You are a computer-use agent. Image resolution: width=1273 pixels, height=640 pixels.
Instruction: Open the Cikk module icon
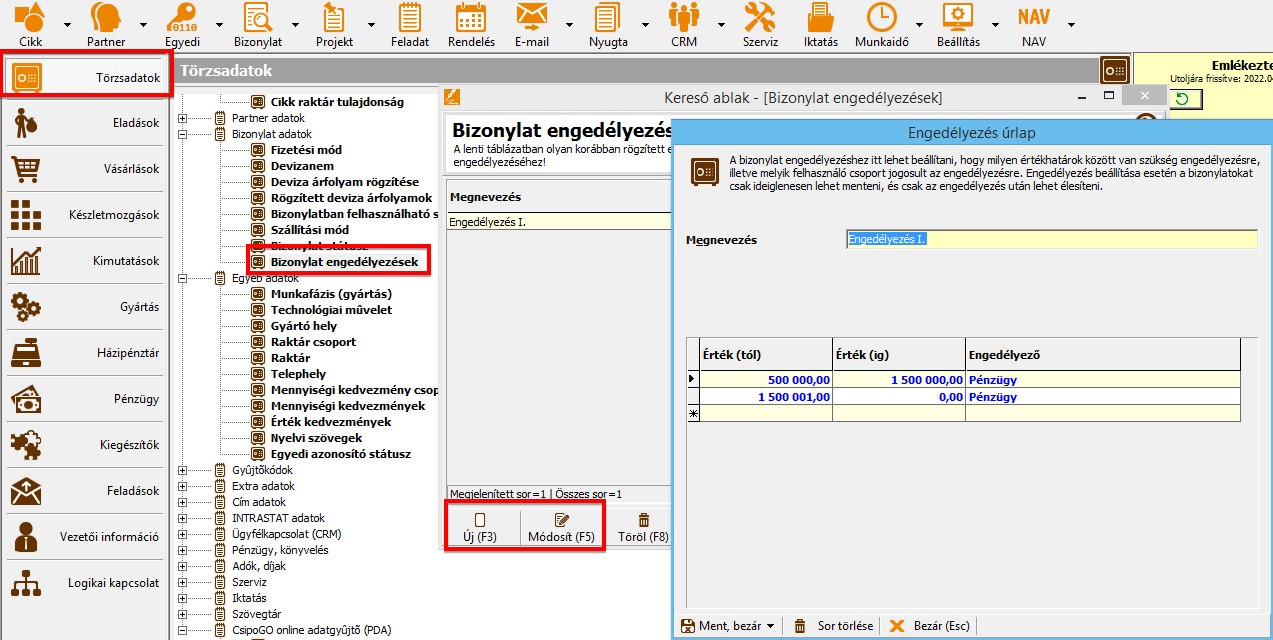click(x=28, y=18)
